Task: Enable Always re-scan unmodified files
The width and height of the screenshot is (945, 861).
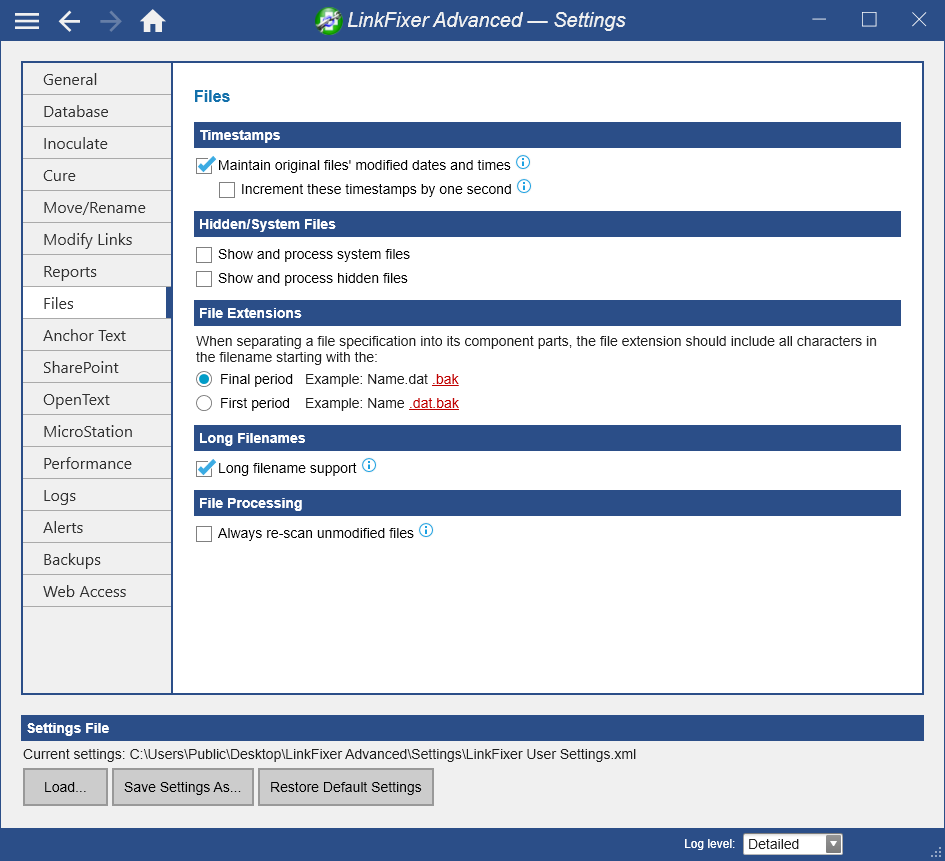Action: tap(204, 534)
